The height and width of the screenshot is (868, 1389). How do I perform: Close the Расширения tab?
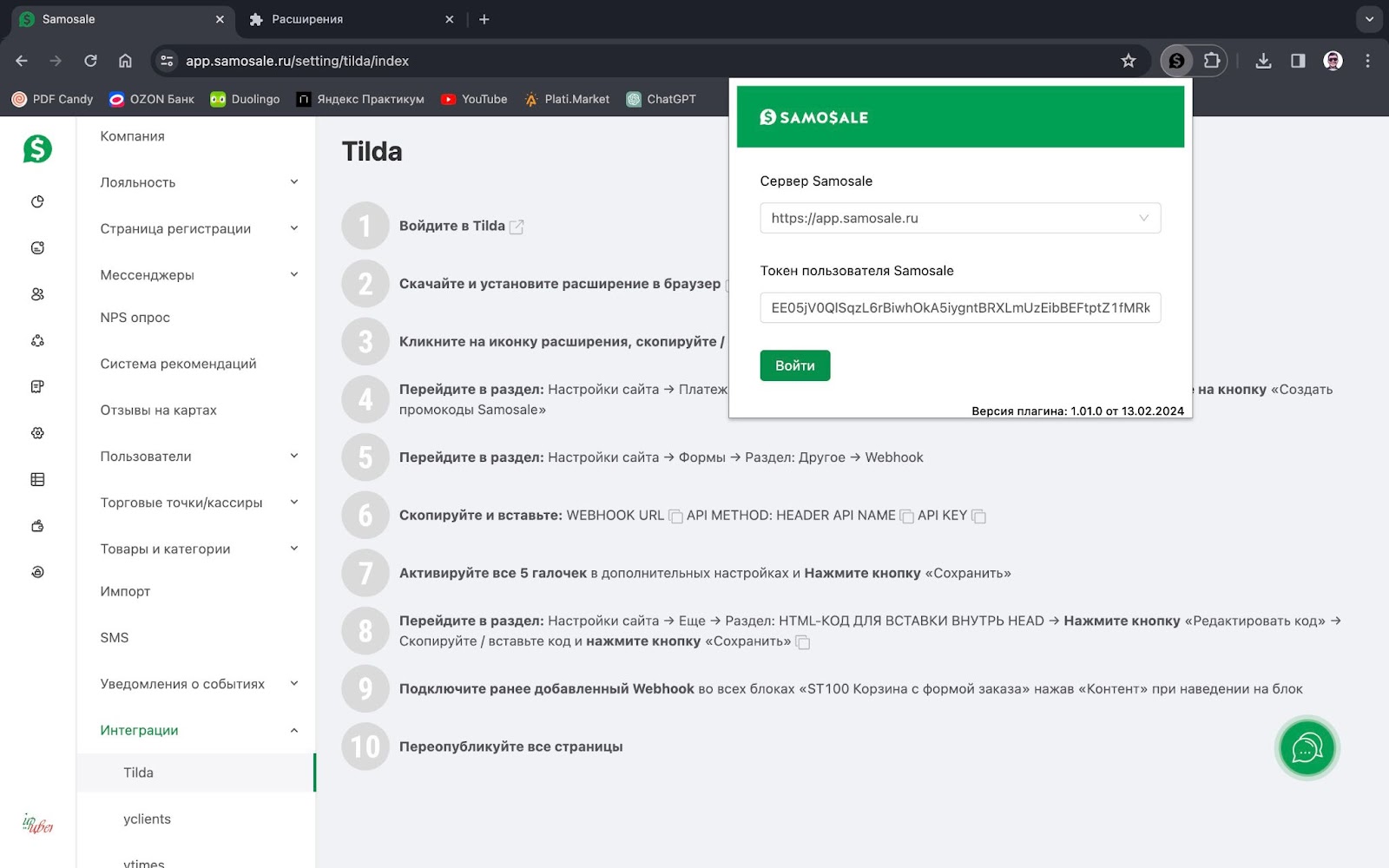(449, 19)
